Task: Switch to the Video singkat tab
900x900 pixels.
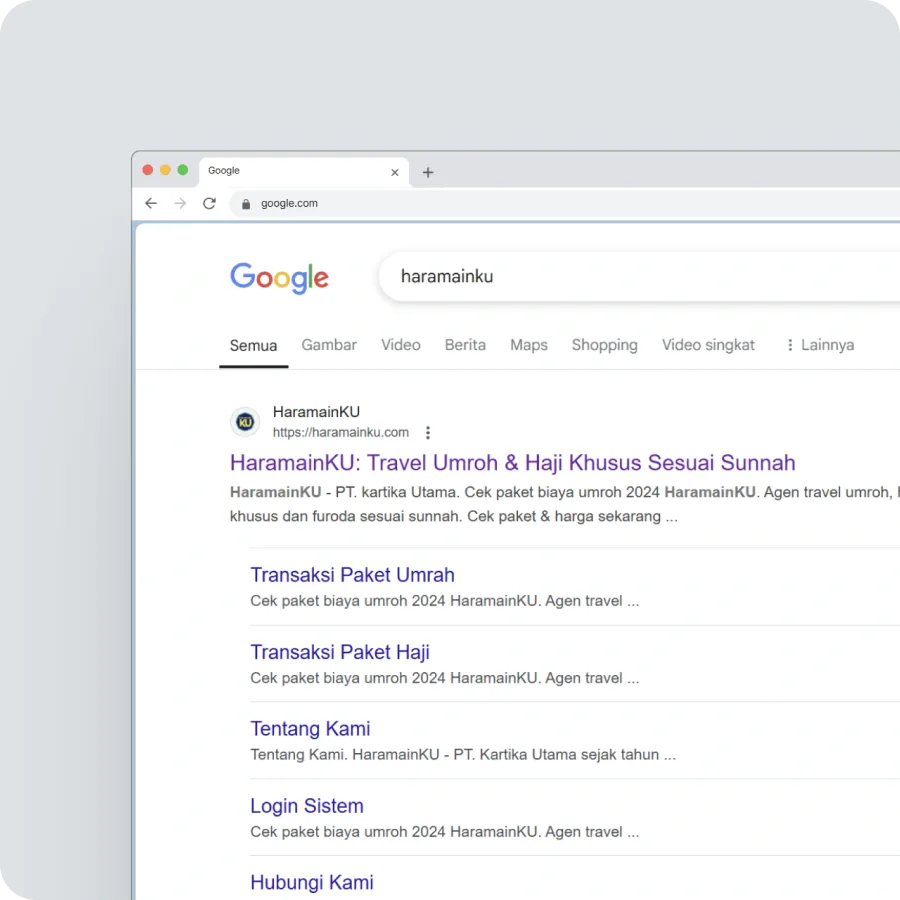Action: [x=708, y=345]
